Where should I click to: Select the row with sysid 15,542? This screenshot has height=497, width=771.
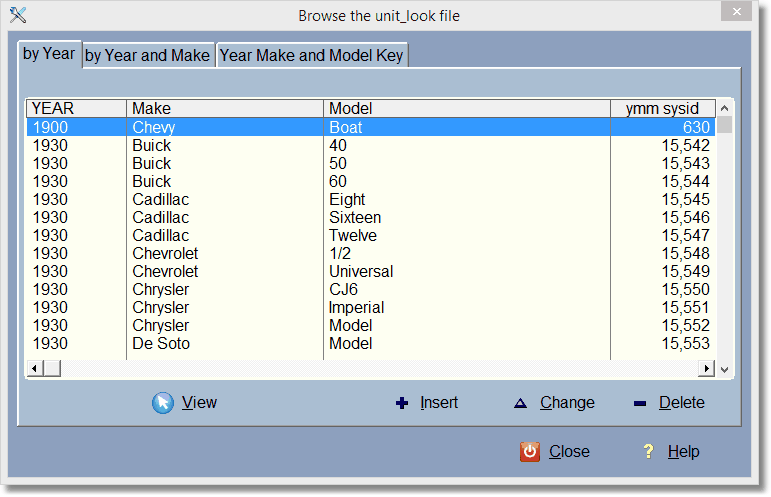371,146
